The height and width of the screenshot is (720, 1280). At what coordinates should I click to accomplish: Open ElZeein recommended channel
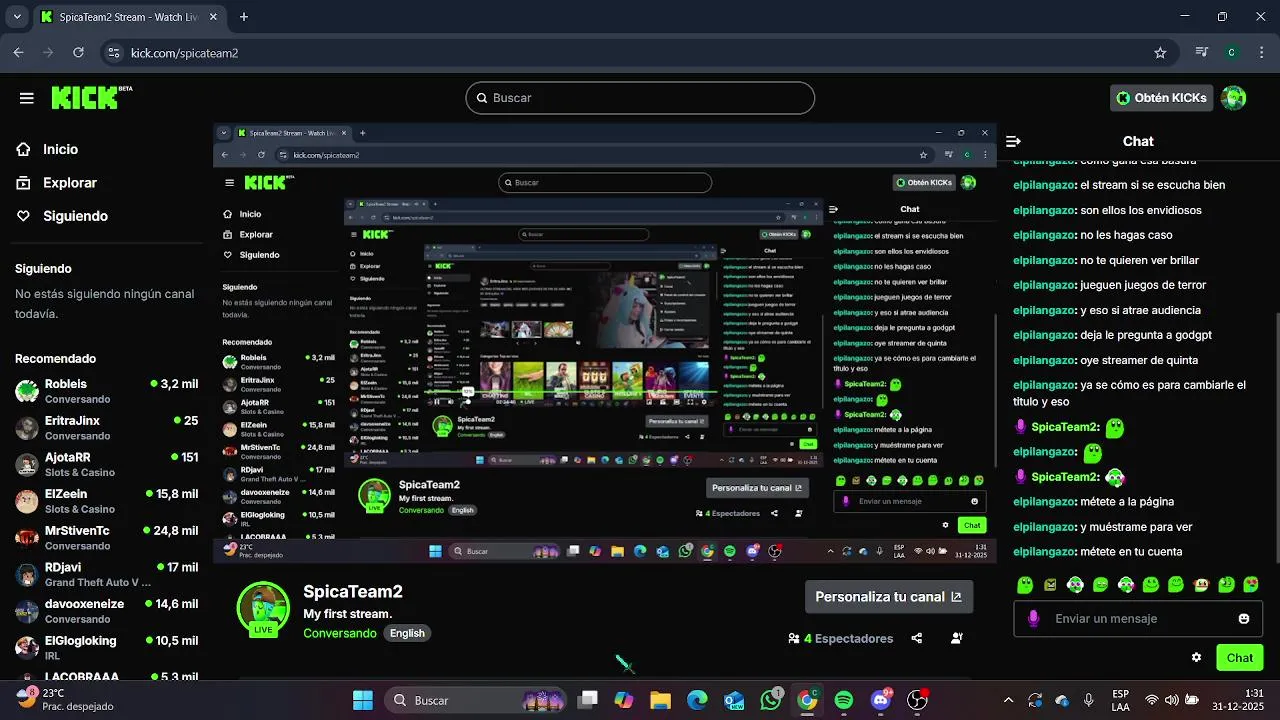coord(106,501)
